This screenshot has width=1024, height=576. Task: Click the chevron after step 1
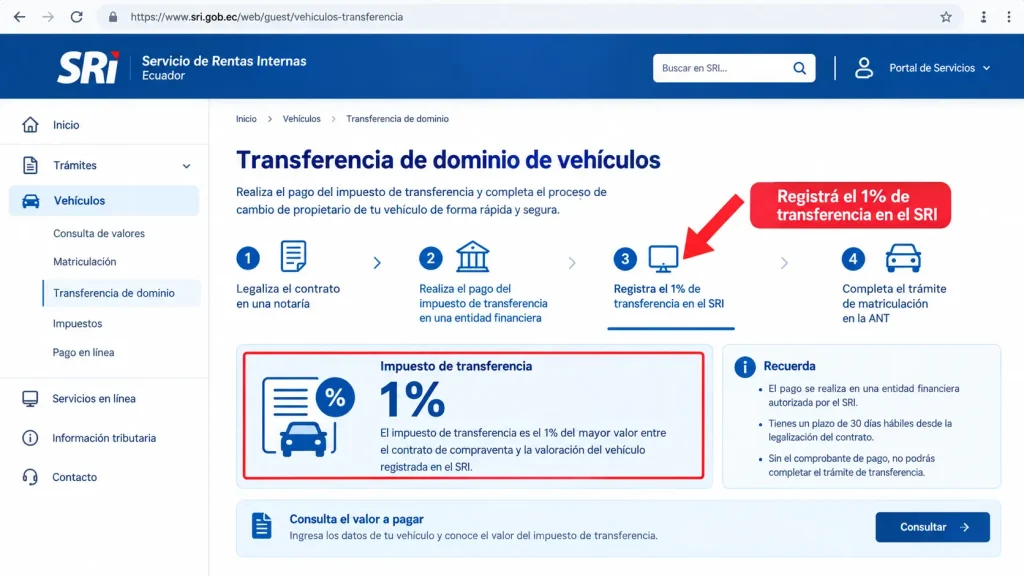tap(377, 263)
